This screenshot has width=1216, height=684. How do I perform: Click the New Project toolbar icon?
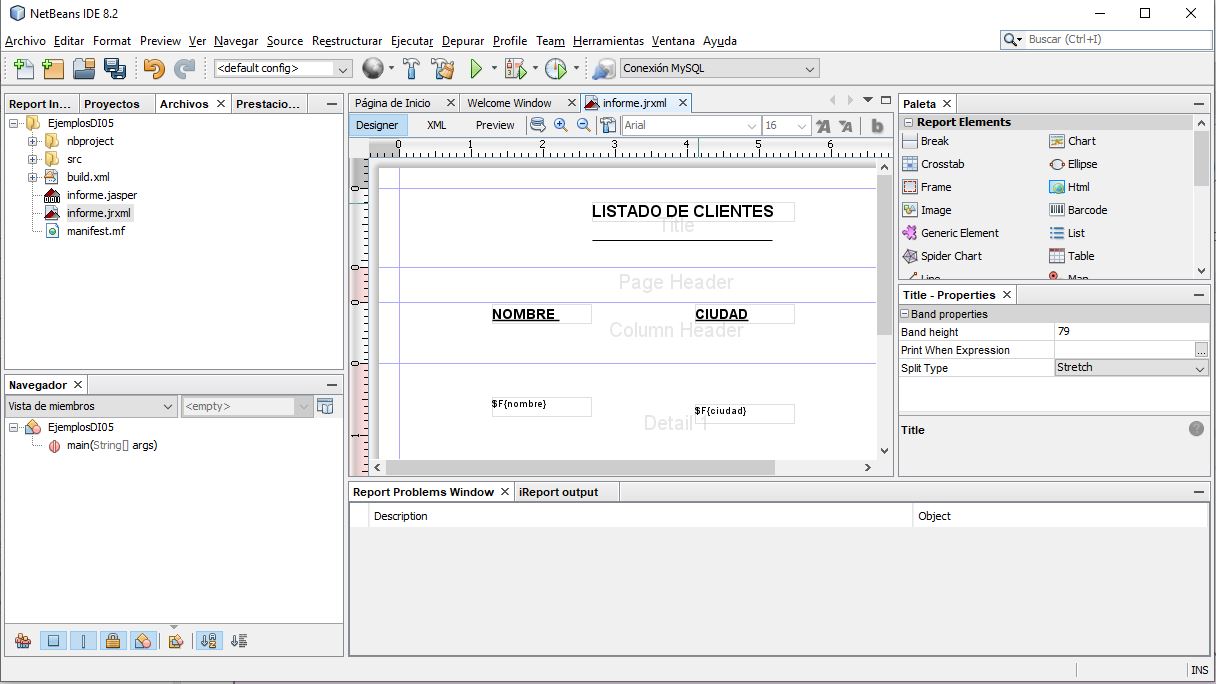click(53, 68)
